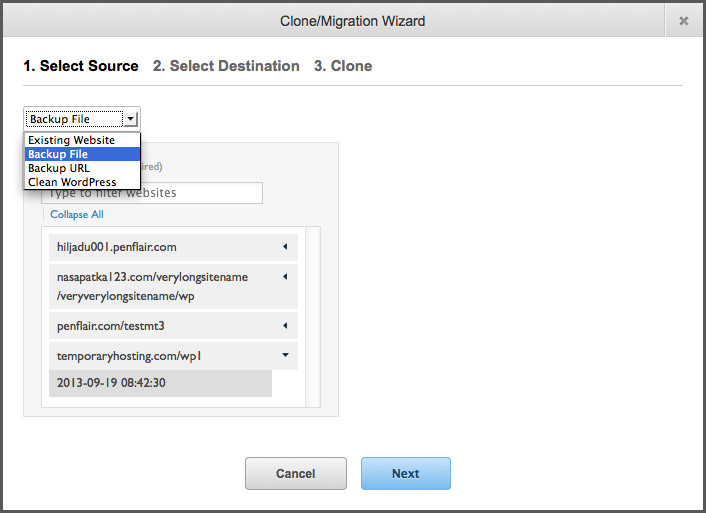
Task: Expand the penflair.com/testmt3 arrow
Action: coord(285,326)
